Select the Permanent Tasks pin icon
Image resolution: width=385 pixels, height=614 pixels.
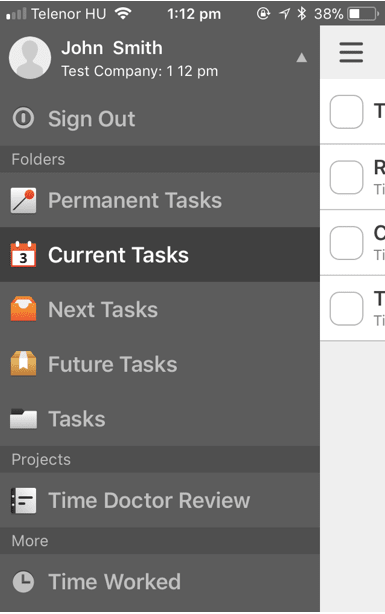(x=23, y=200)
